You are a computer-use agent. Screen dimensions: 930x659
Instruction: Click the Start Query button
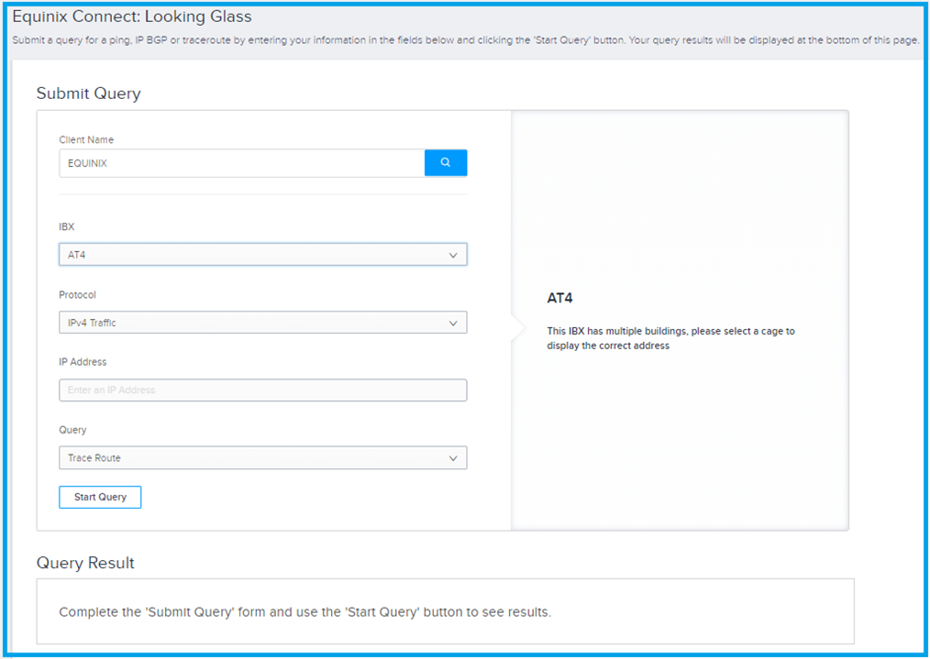[100, 497]
